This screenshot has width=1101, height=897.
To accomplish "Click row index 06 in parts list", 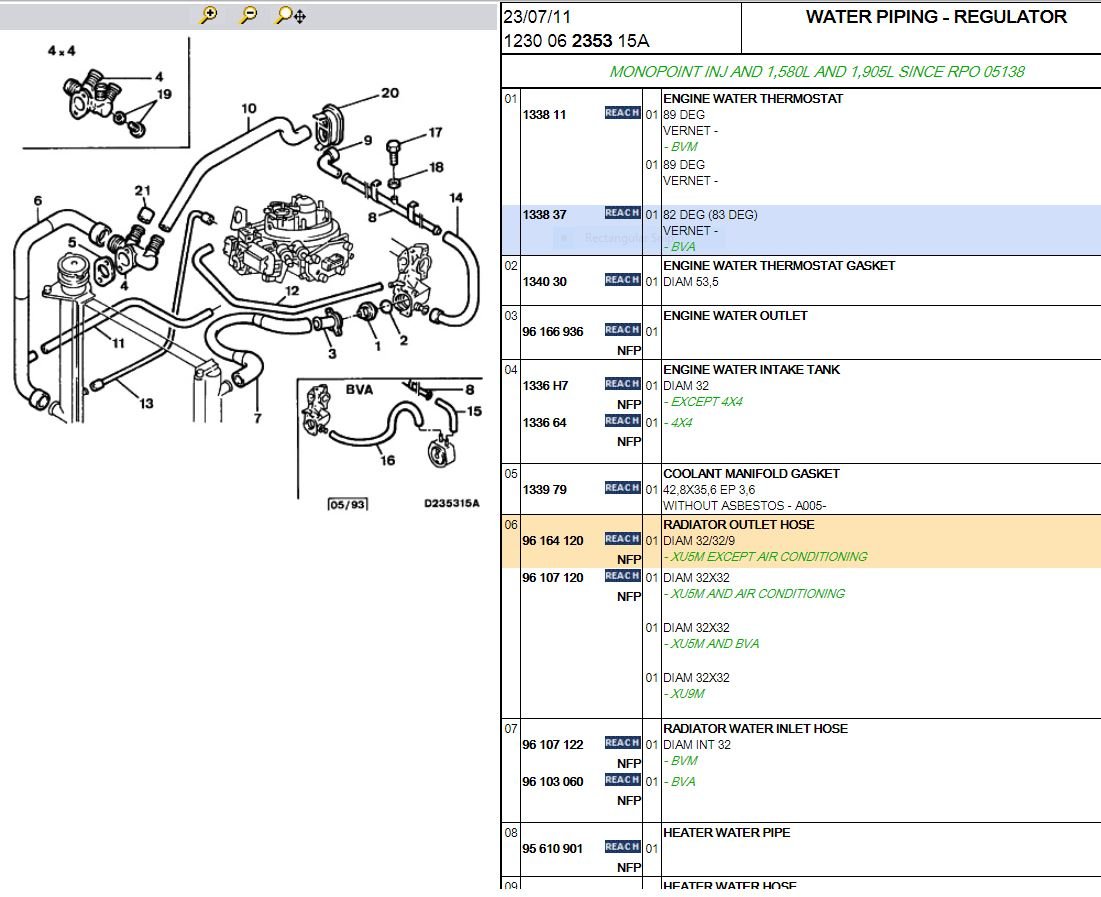I will (510, 525).
